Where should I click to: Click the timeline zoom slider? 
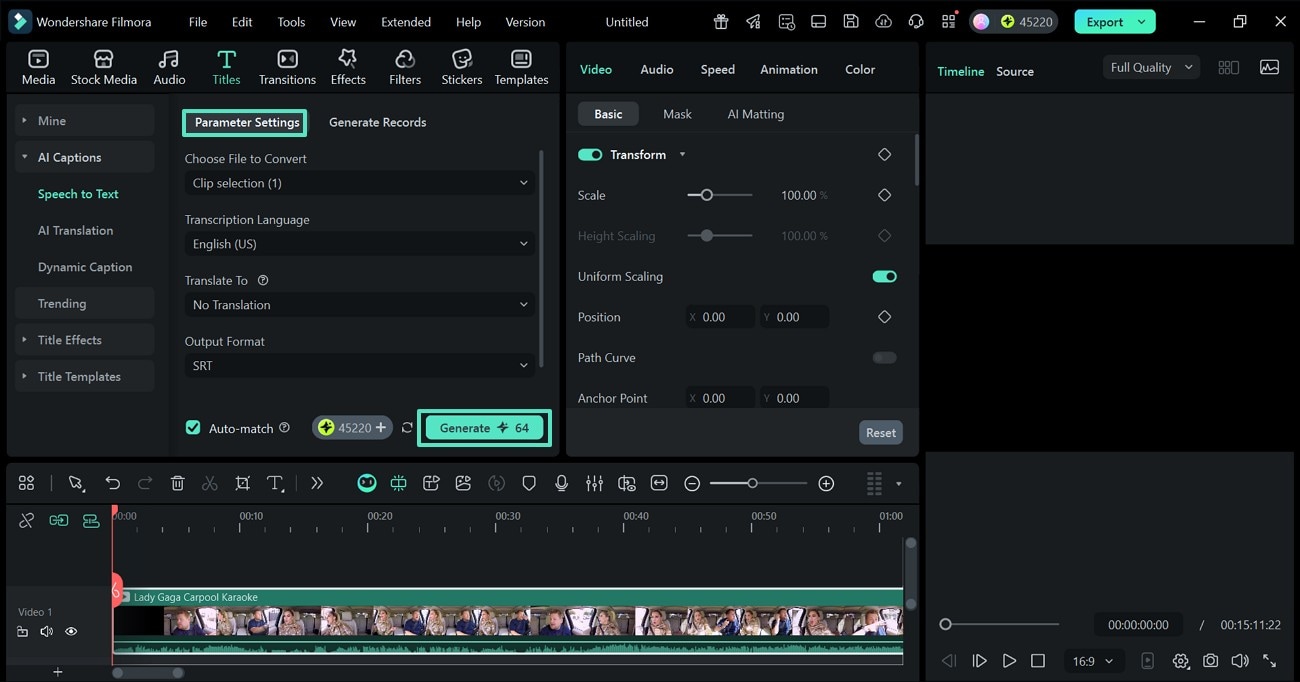[x=758, y=483]
